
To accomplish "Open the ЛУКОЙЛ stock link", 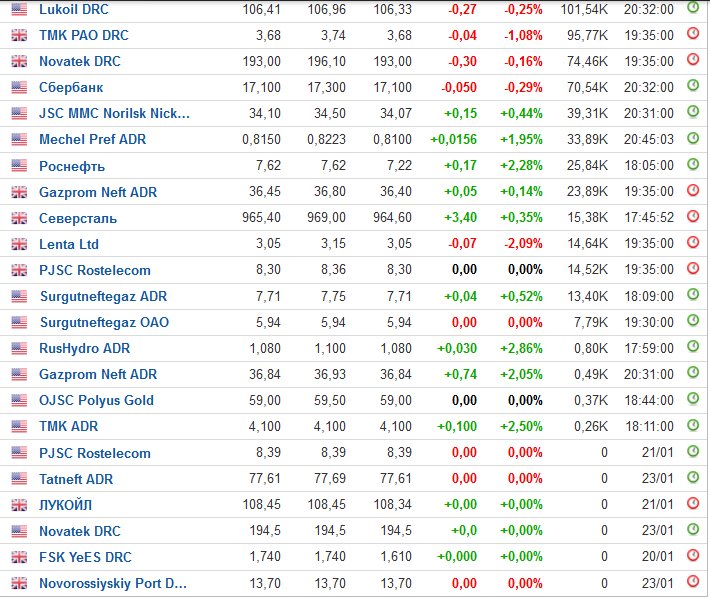I will [x=66, y=505].
